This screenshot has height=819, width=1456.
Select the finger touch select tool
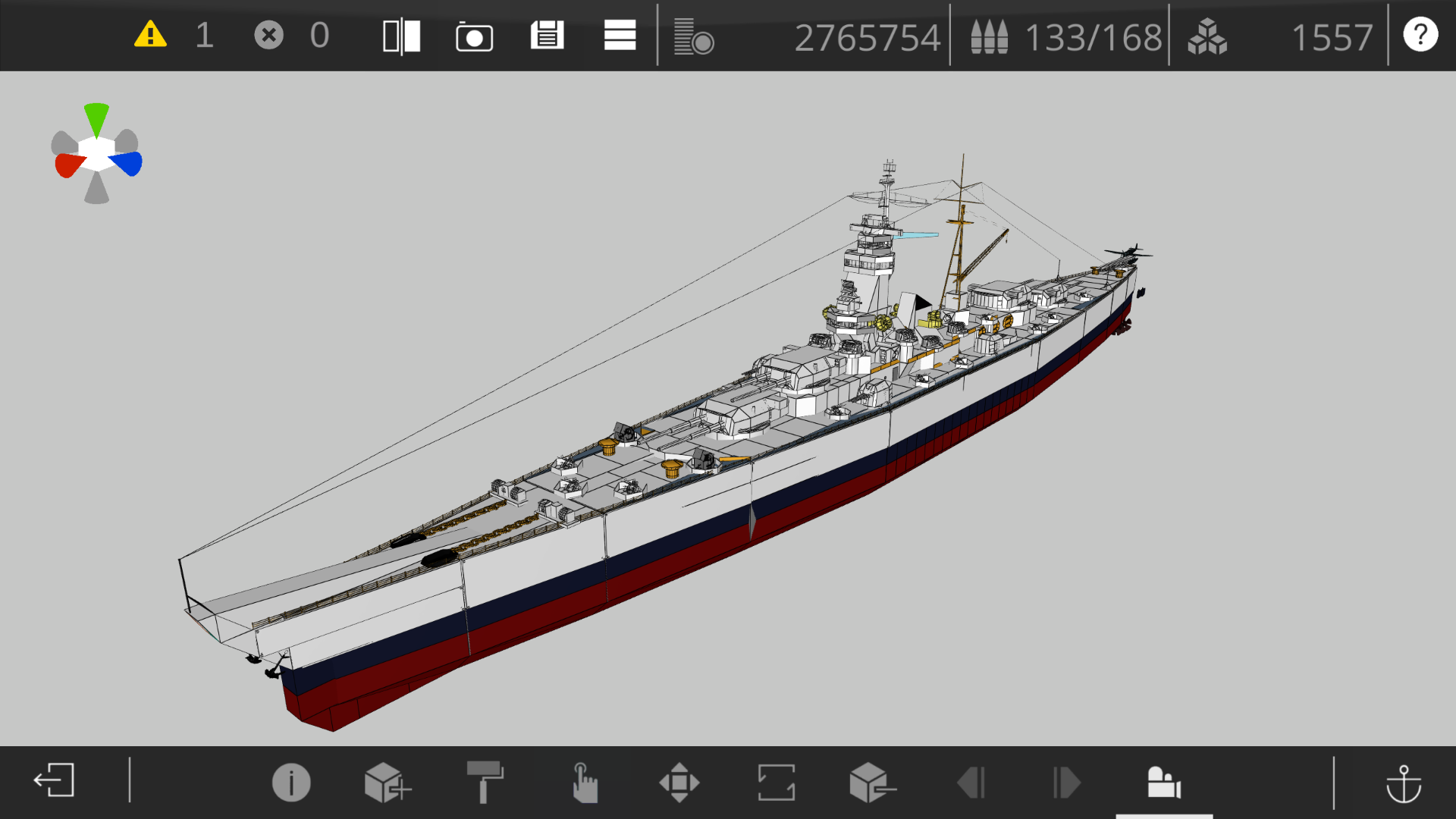pos(584,782)
